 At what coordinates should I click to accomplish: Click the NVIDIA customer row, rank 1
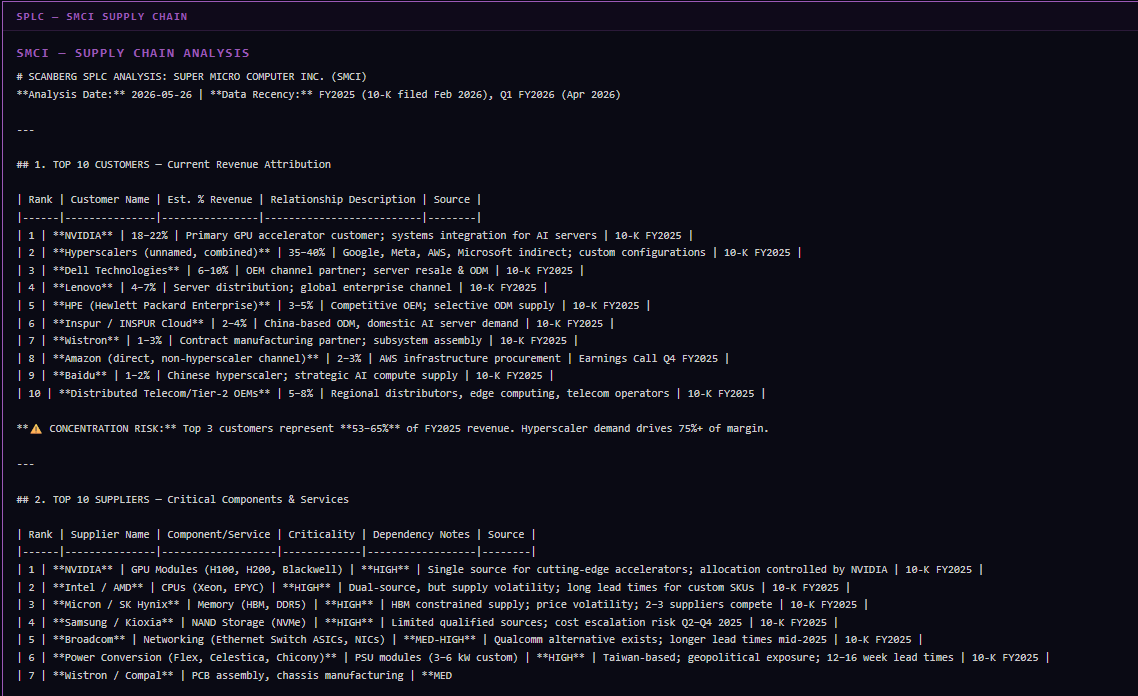[355, 236]
